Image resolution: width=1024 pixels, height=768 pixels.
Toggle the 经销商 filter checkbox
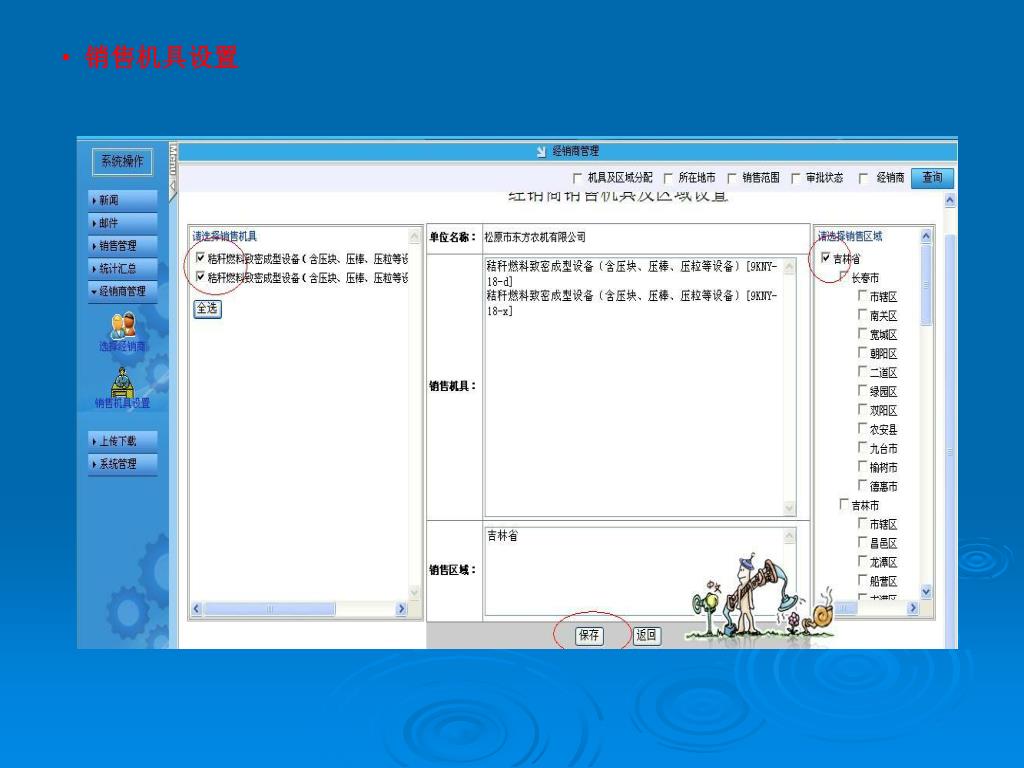(x=863, y=178)
